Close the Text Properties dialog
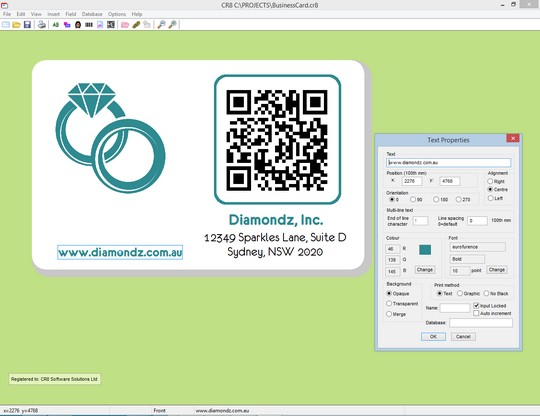Image resolution: width=540 pixels, height=416 pixels. pyautogui.click(x=513, y=138)
